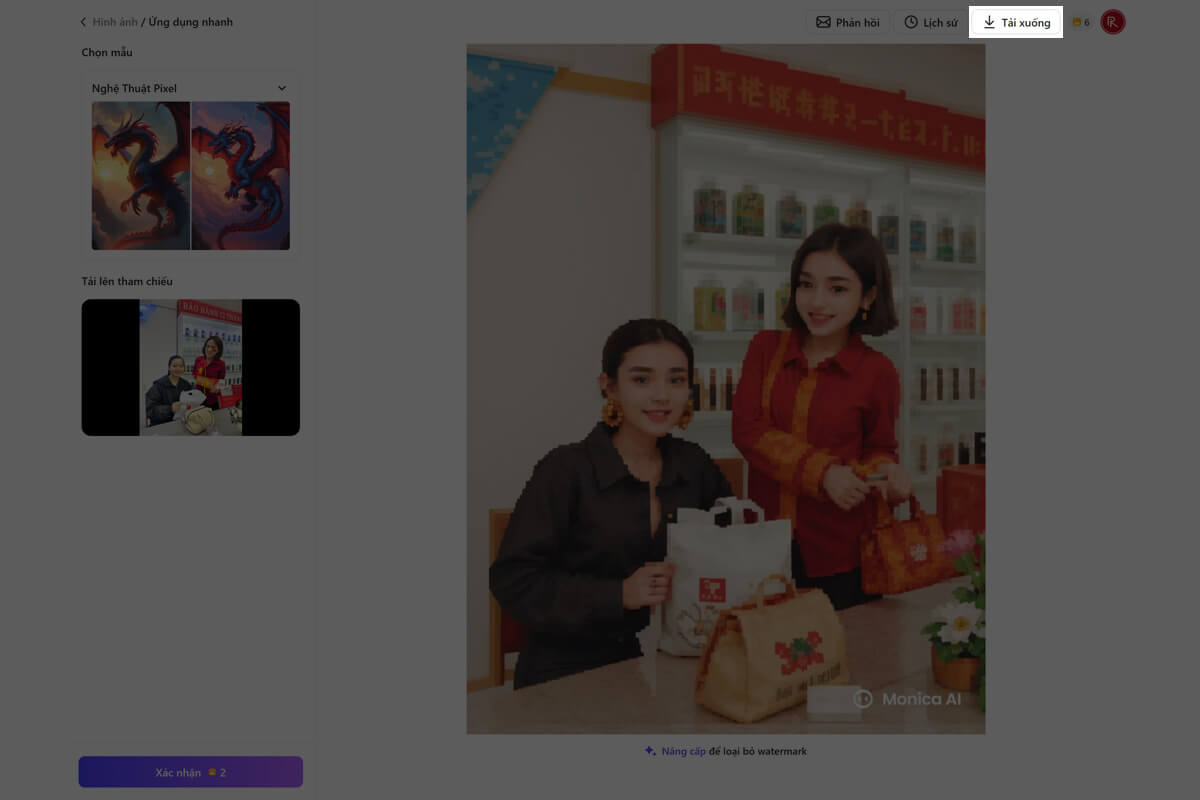This screenshot has height=800, width=1200.
Task: Click the sparkle icon next to Nâng cấp
Action: (650, 751)
